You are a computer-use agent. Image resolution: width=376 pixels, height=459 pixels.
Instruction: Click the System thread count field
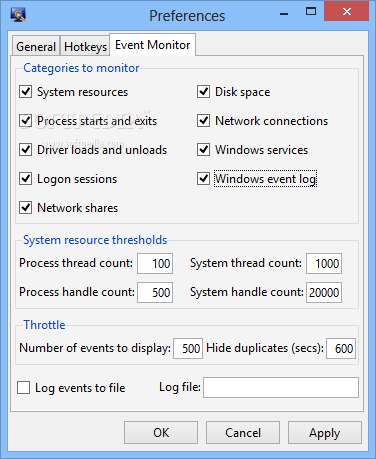coord(324,263)
